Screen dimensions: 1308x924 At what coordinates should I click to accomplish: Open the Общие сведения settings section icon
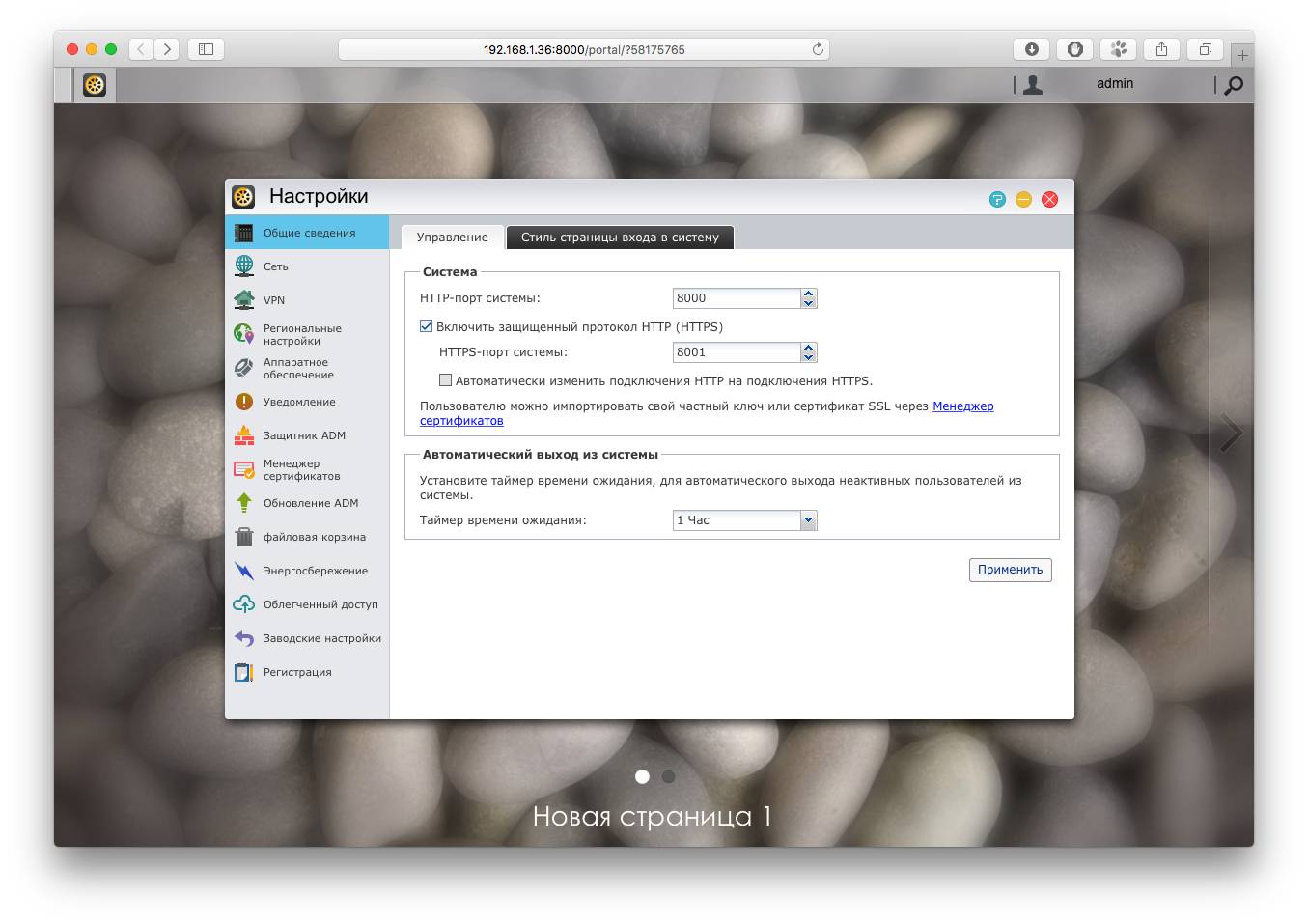[x=244, y=233]
